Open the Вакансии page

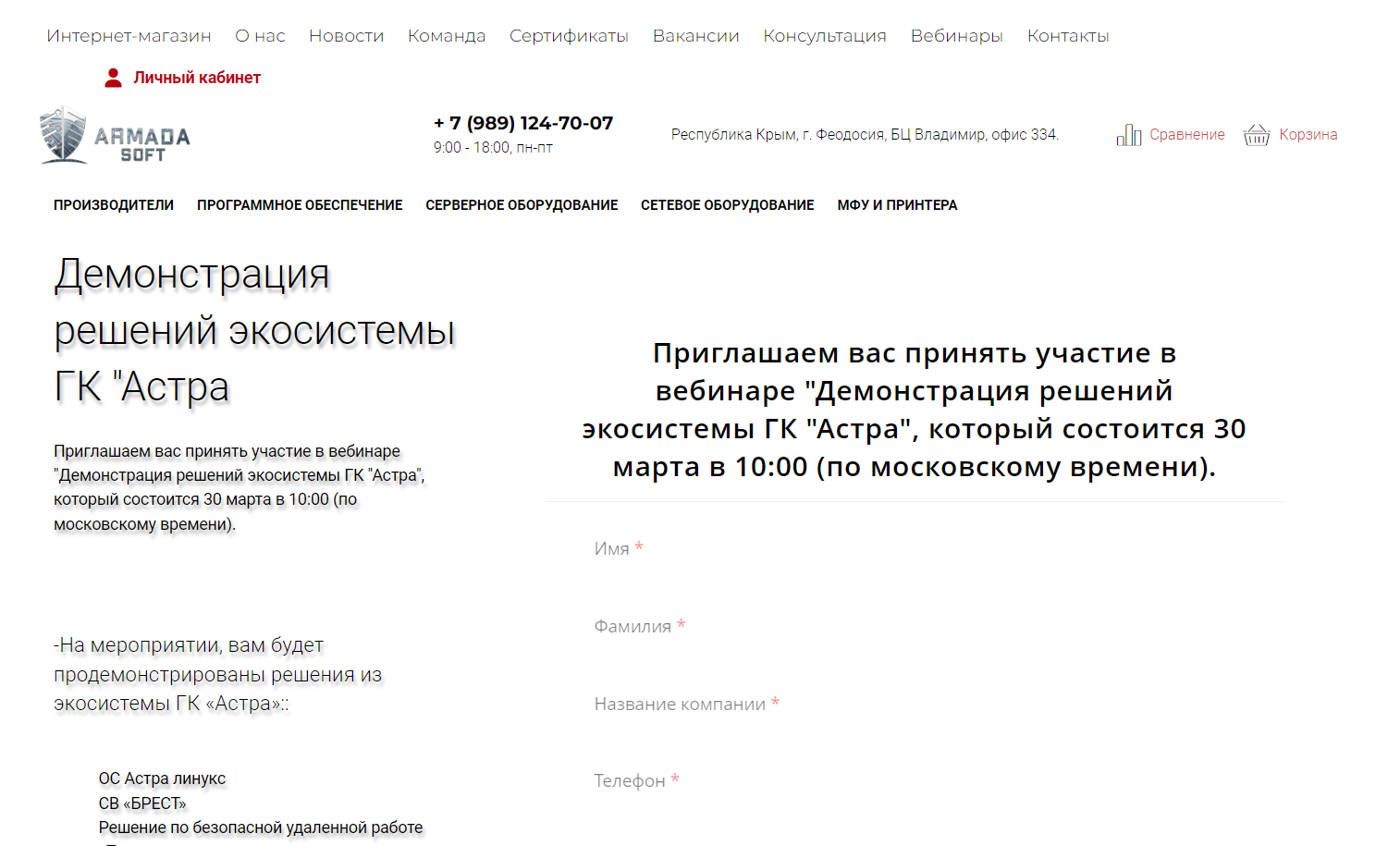(695, 36)
